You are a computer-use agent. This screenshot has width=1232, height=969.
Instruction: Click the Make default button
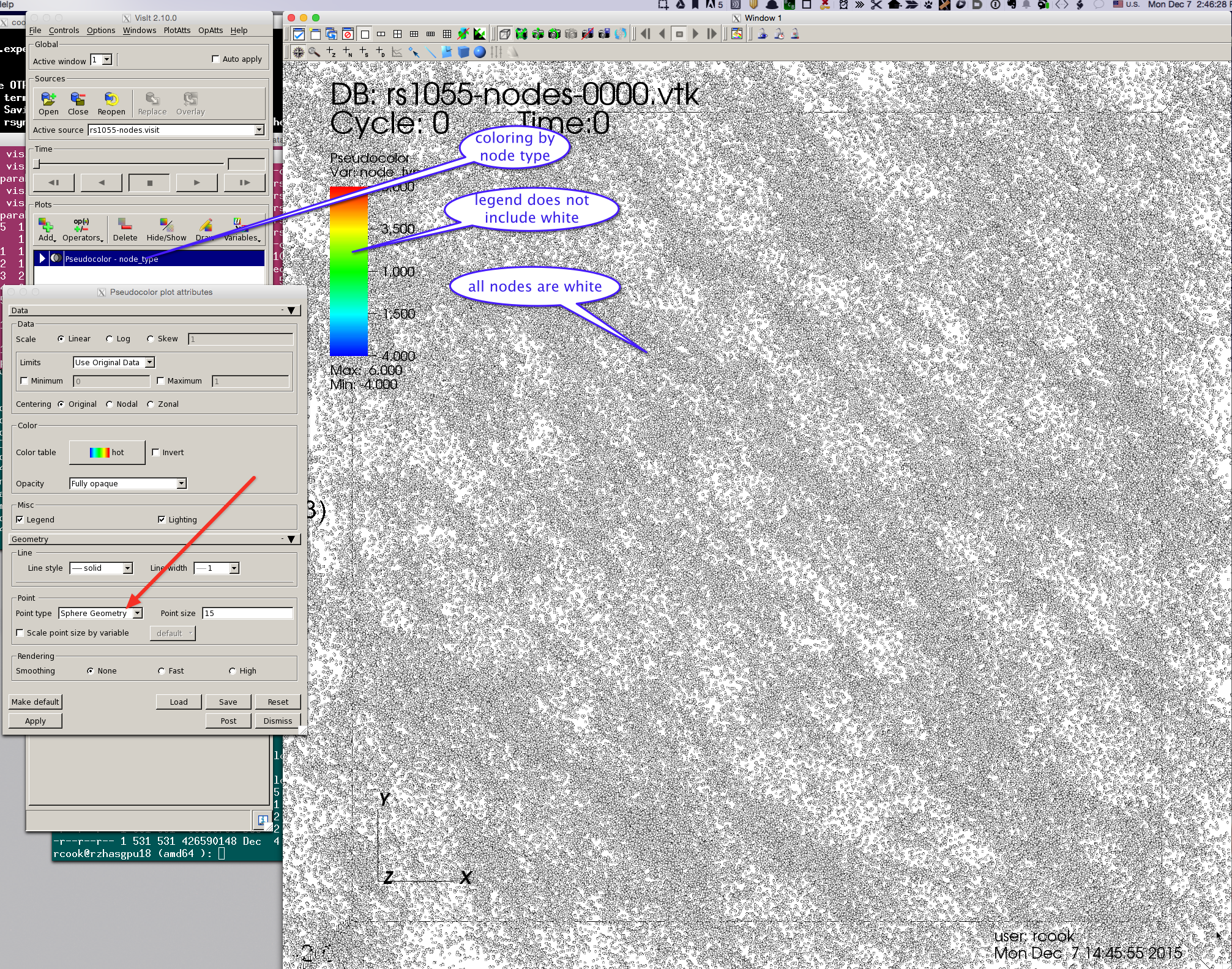[35, 702]
